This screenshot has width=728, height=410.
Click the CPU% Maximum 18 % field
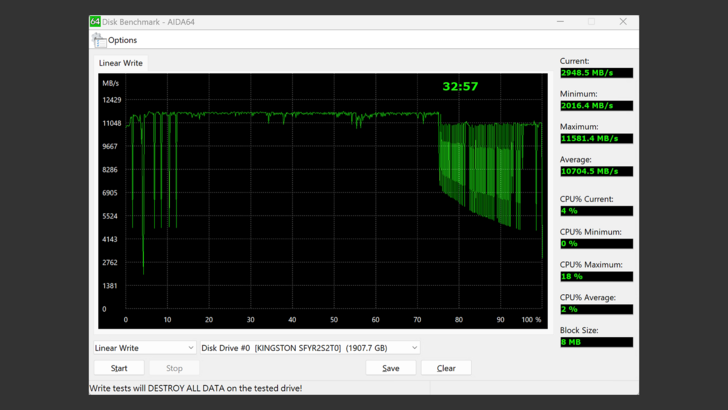tap(596, 276)
